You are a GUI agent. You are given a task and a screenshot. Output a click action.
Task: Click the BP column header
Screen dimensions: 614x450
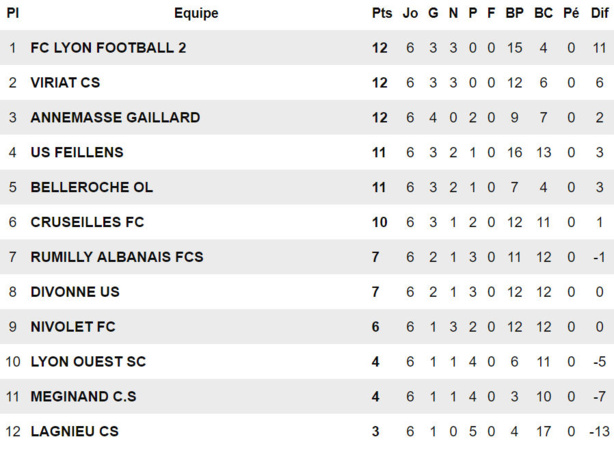pyautogui.click(x=515, y=13)
